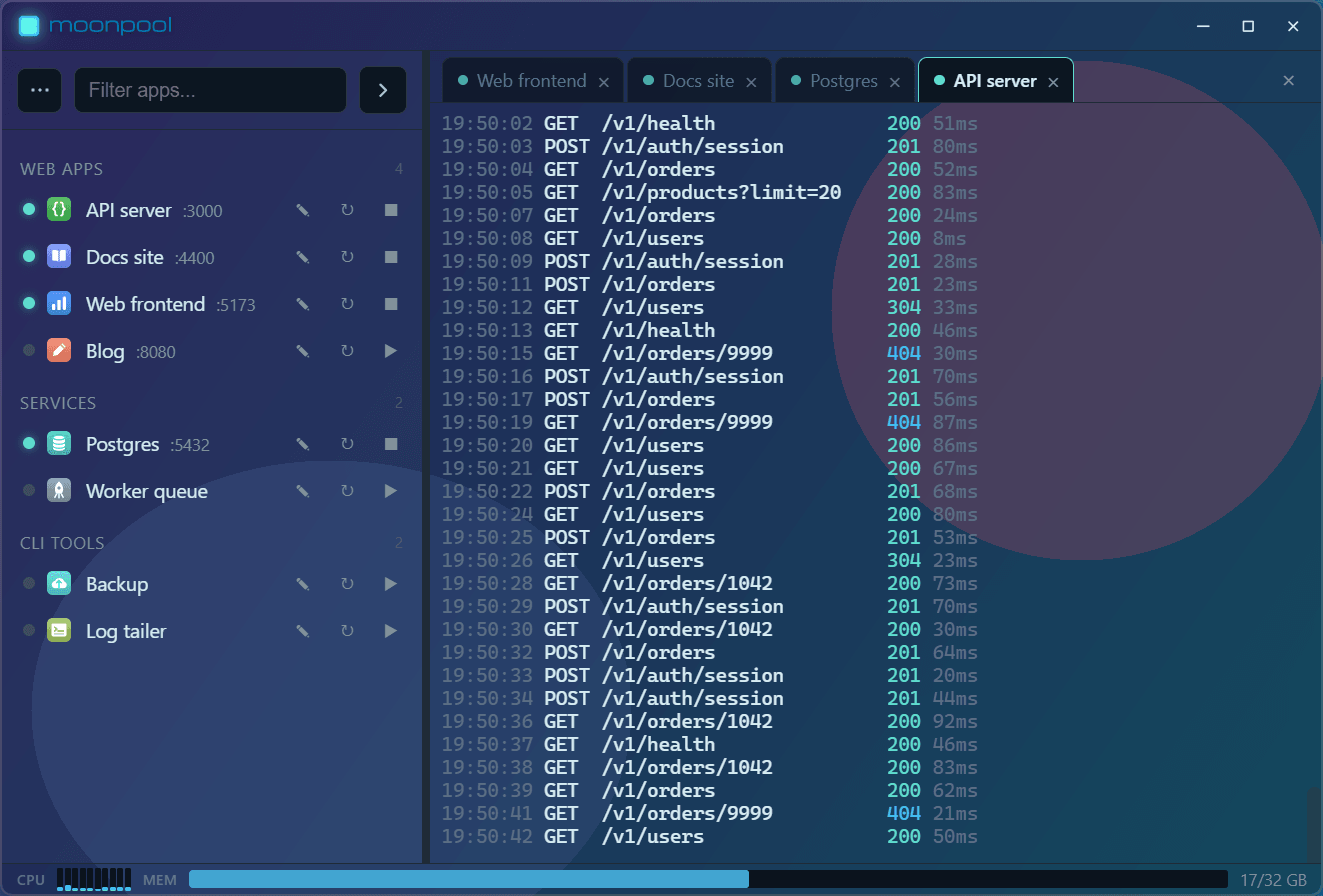
Task: Switch to the Web frontend tab
Action: [532, 81]
